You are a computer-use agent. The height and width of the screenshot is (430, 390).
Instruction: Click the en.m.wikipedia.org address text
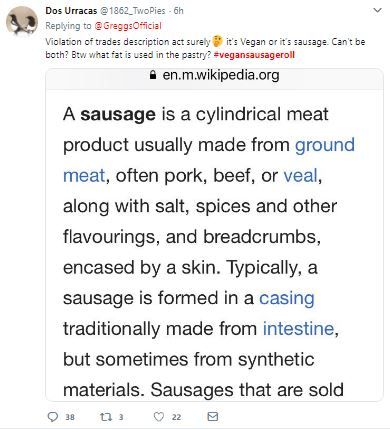tap(221, 75)
